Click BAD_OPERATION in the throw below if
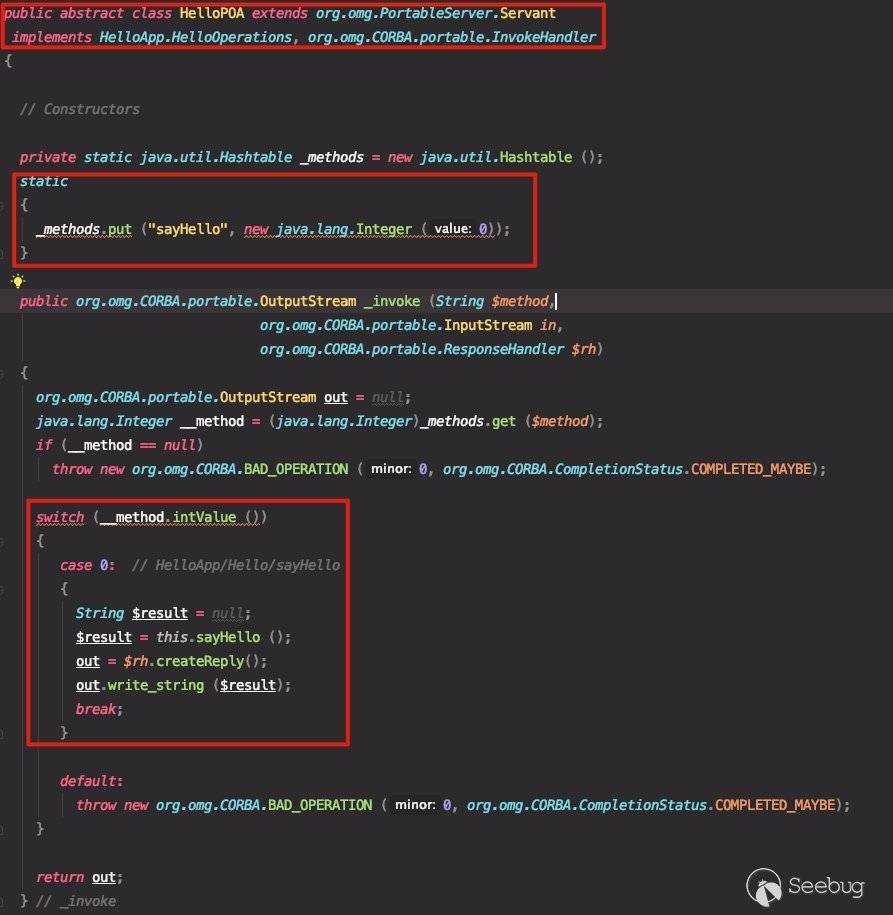 pyautogui.click(x=296, y=469)
